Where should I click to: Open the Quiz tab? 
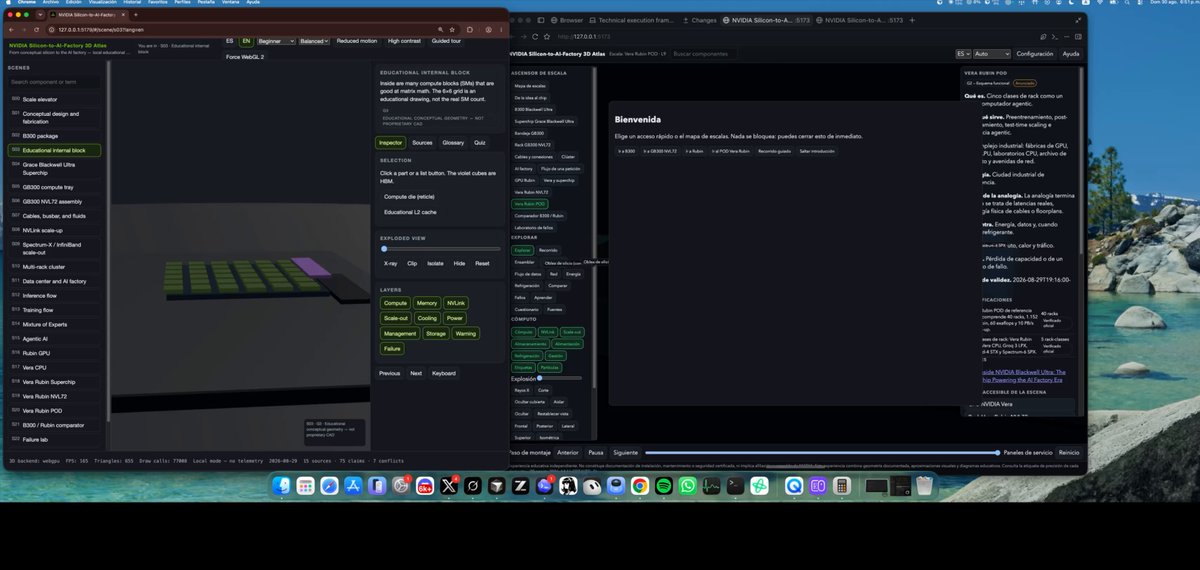click(480, 143)
